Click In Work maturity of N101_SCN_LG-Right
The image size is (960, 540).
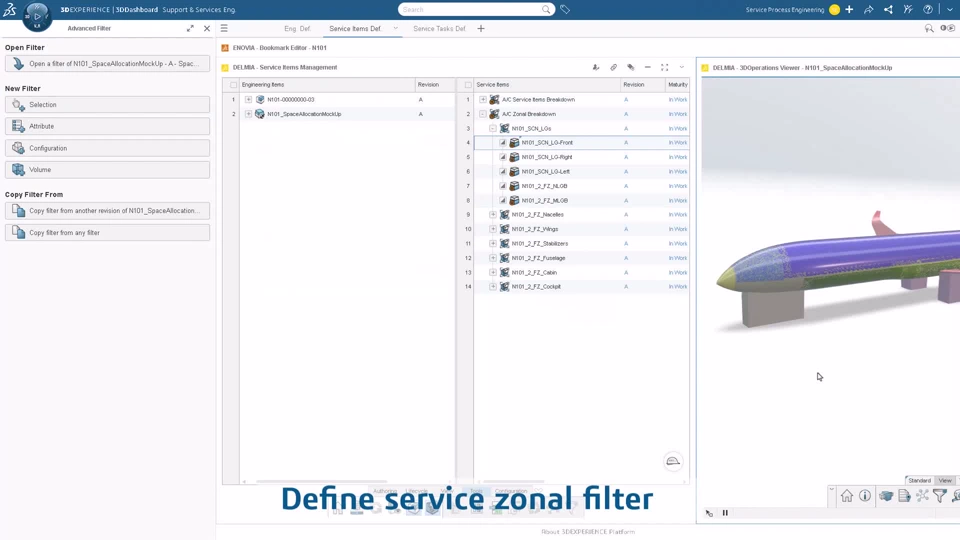677,157
